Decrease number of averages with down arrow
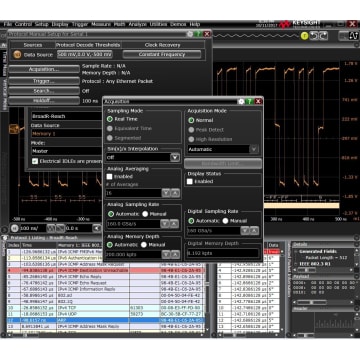Image resolution: width=360 pixels, height=360 pixels. point(166,193)
